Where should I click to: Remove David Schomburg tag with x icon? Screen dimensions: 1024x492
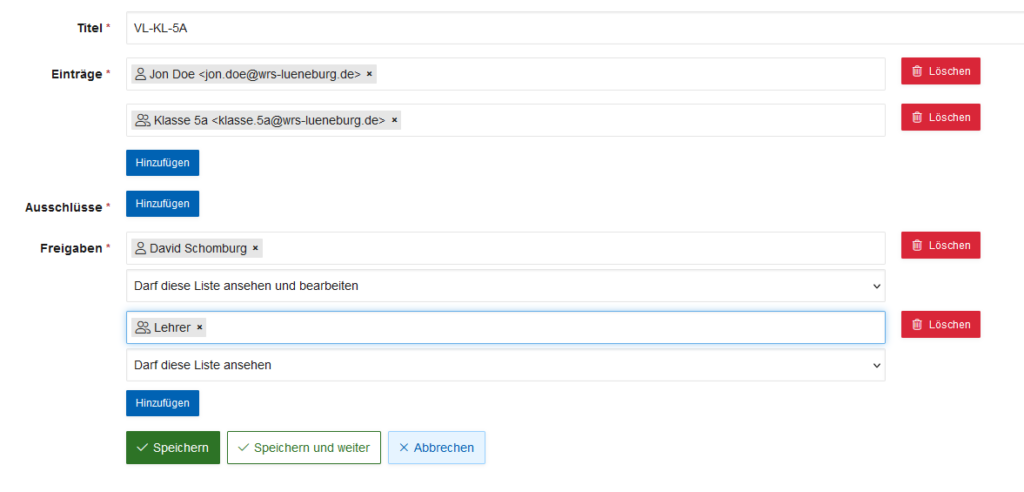[255, 248]
